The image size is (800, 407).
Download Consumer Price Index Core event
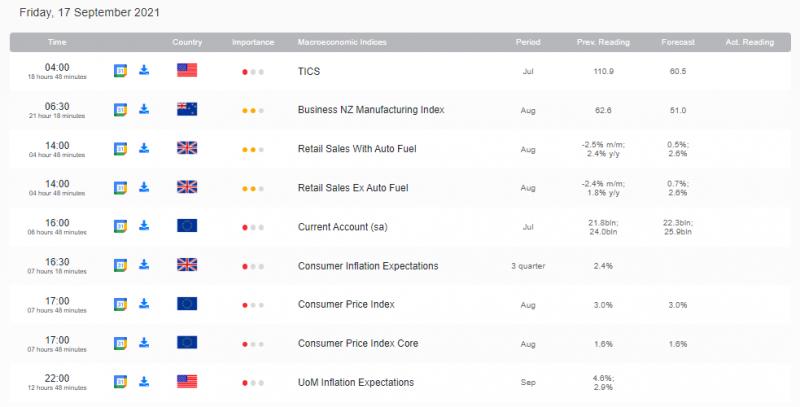click(144, 343)
